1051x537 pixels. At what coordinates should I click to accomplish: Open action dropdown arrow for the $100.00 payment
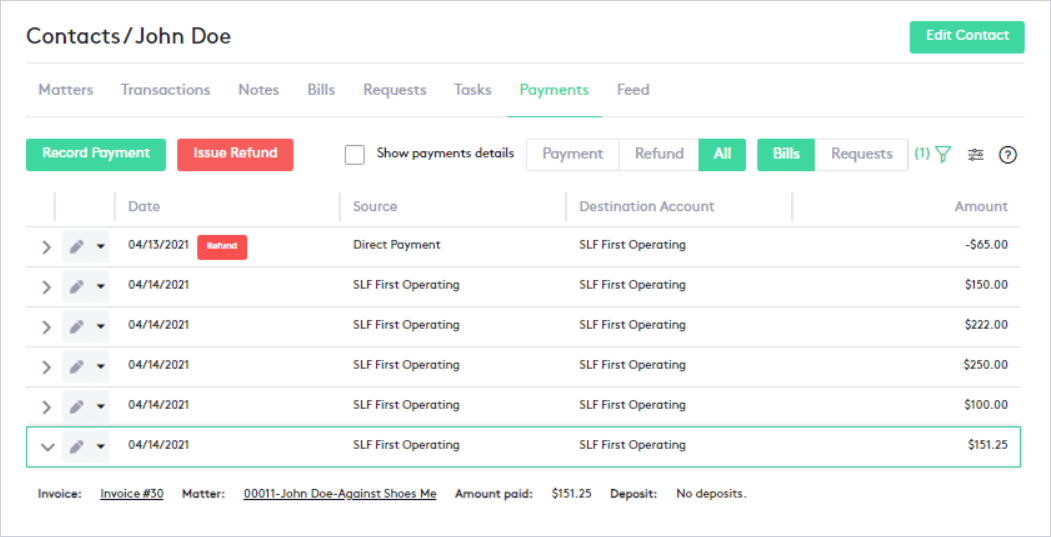(100, 407)
